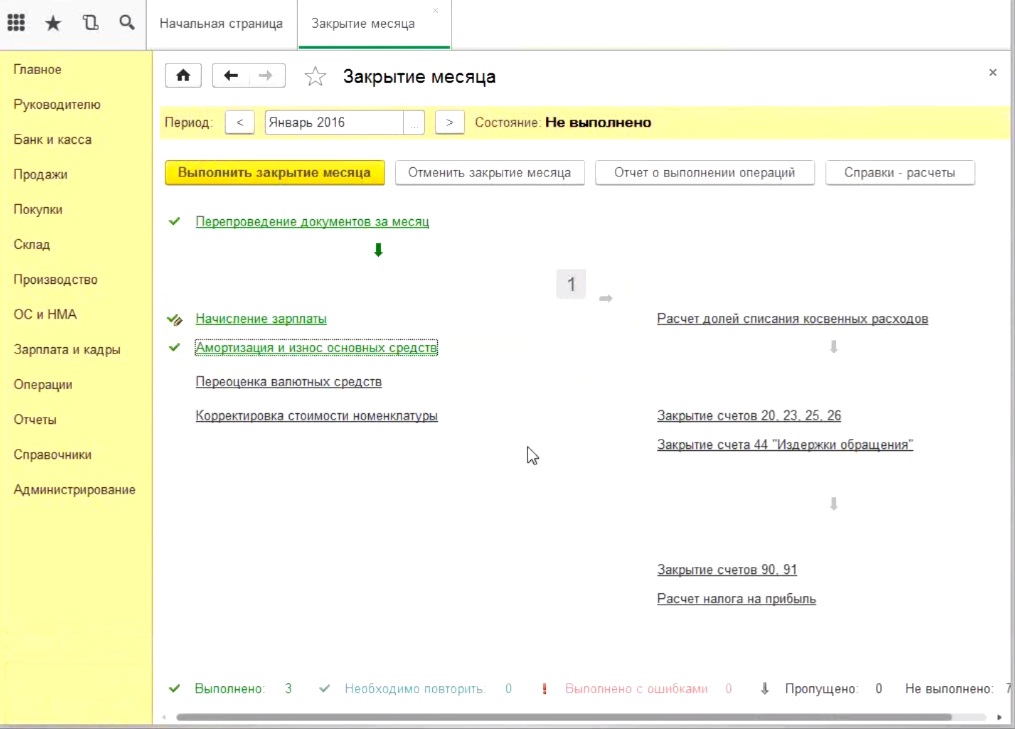The image size is (1015, 729).
Task: Go back with the left arrow button
Action: 230,76
